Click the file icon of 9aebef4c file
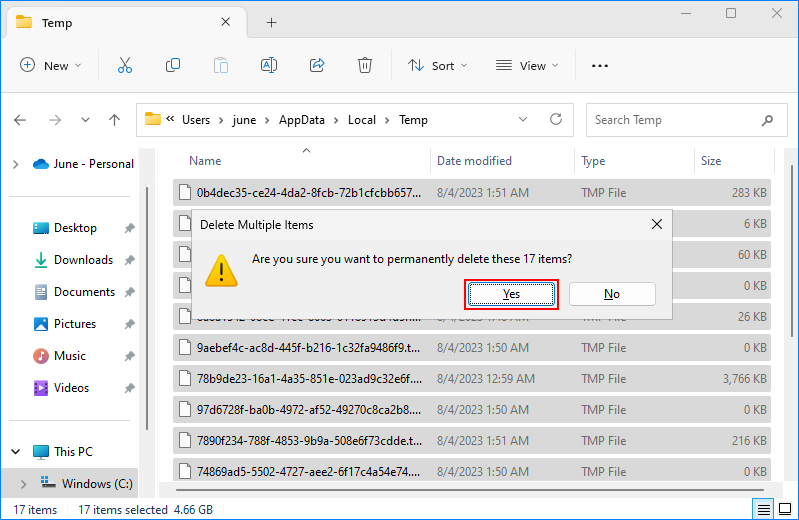 pos(185,347)
